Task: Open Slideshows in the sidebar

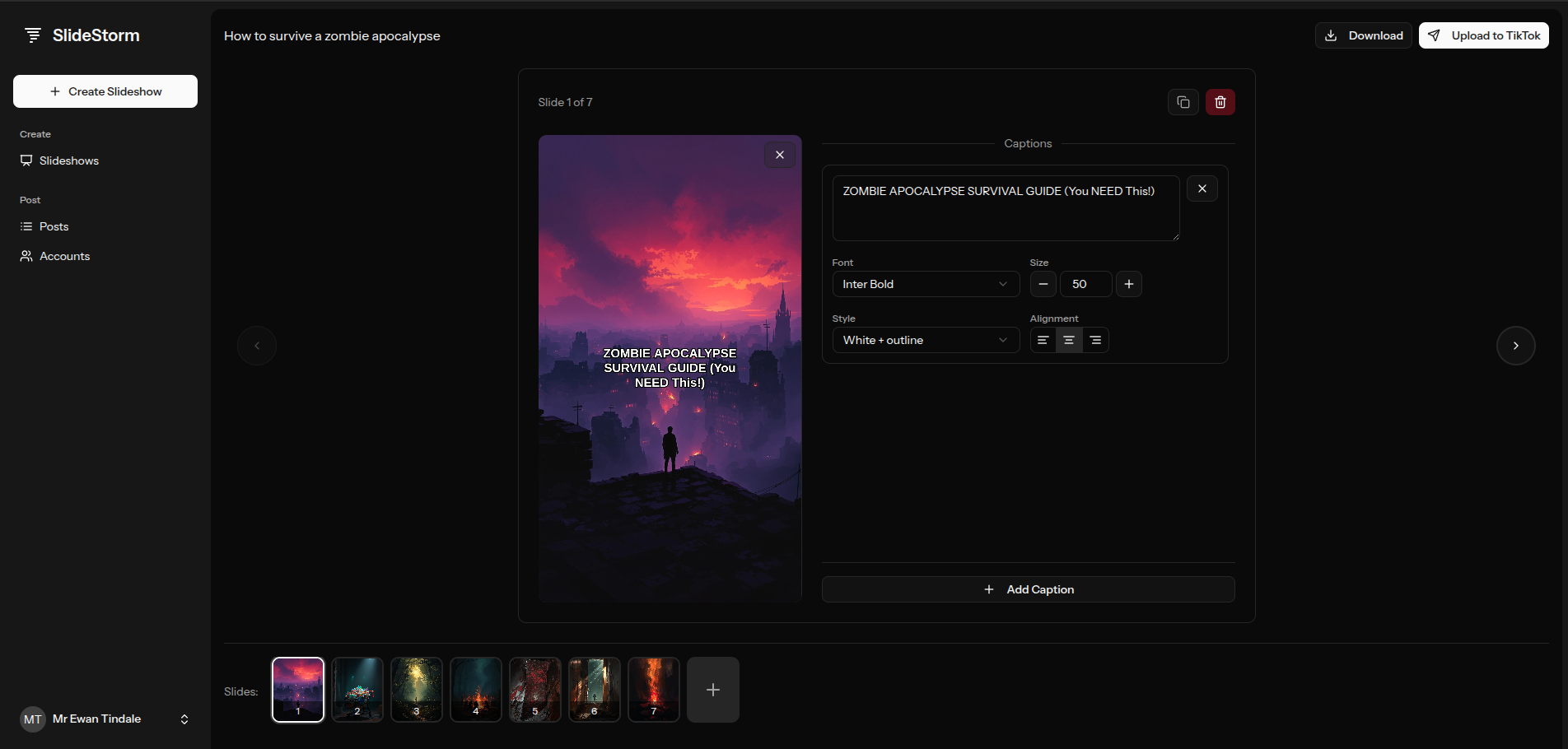Action: tap(69, 160)
